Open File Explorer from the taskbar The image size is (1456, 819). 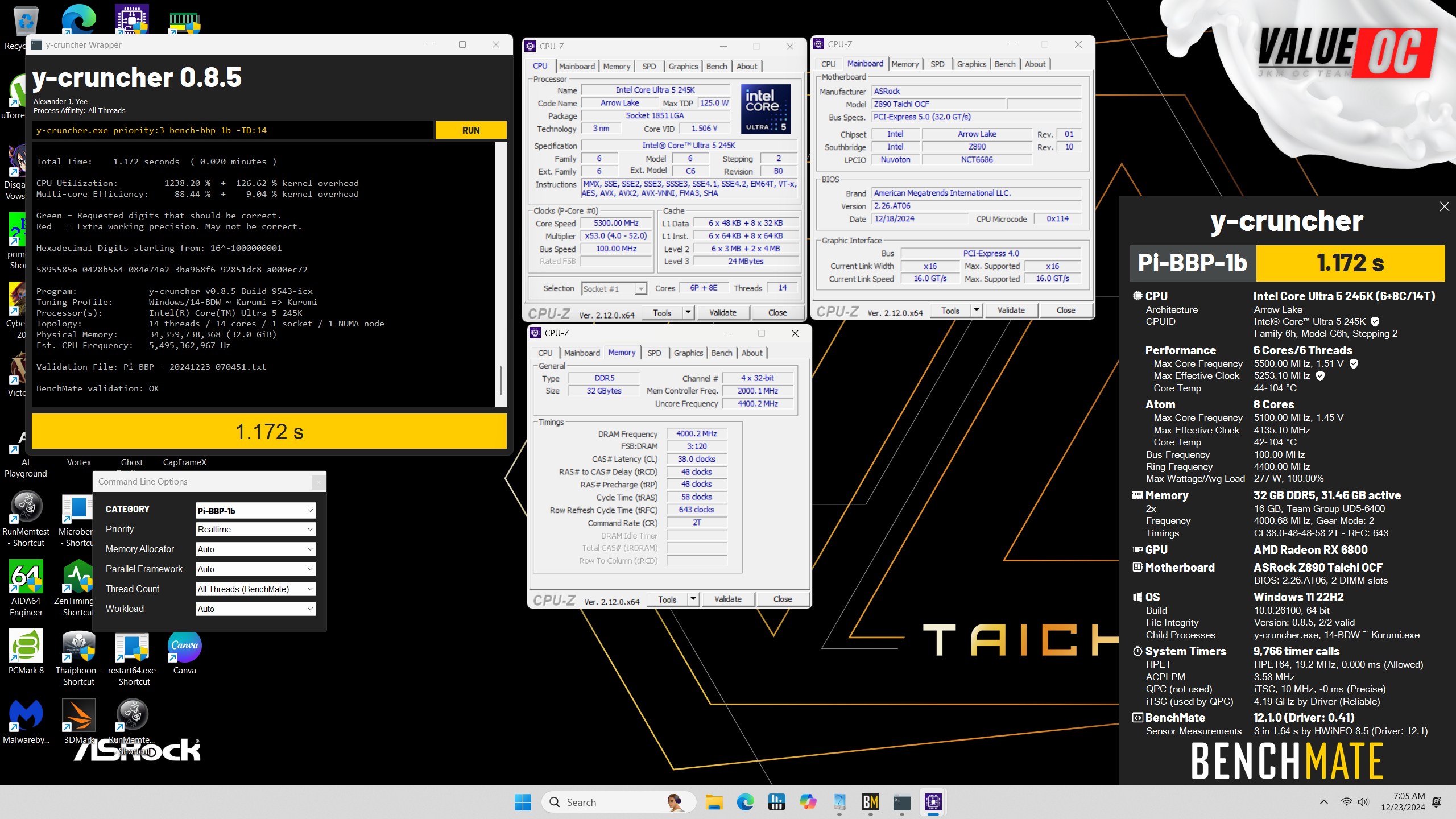click(x=714, y=802)
